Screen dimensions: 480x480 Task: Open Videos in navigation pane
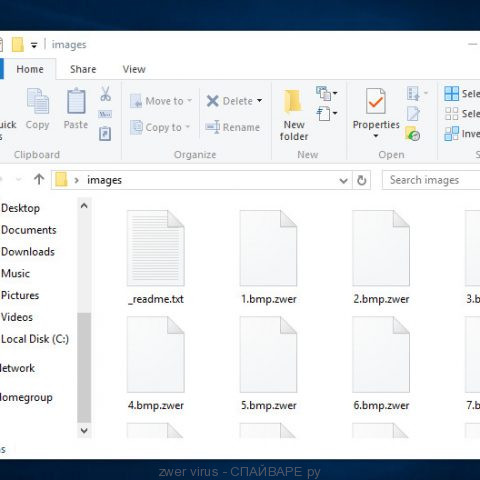[x=17, y=317]
